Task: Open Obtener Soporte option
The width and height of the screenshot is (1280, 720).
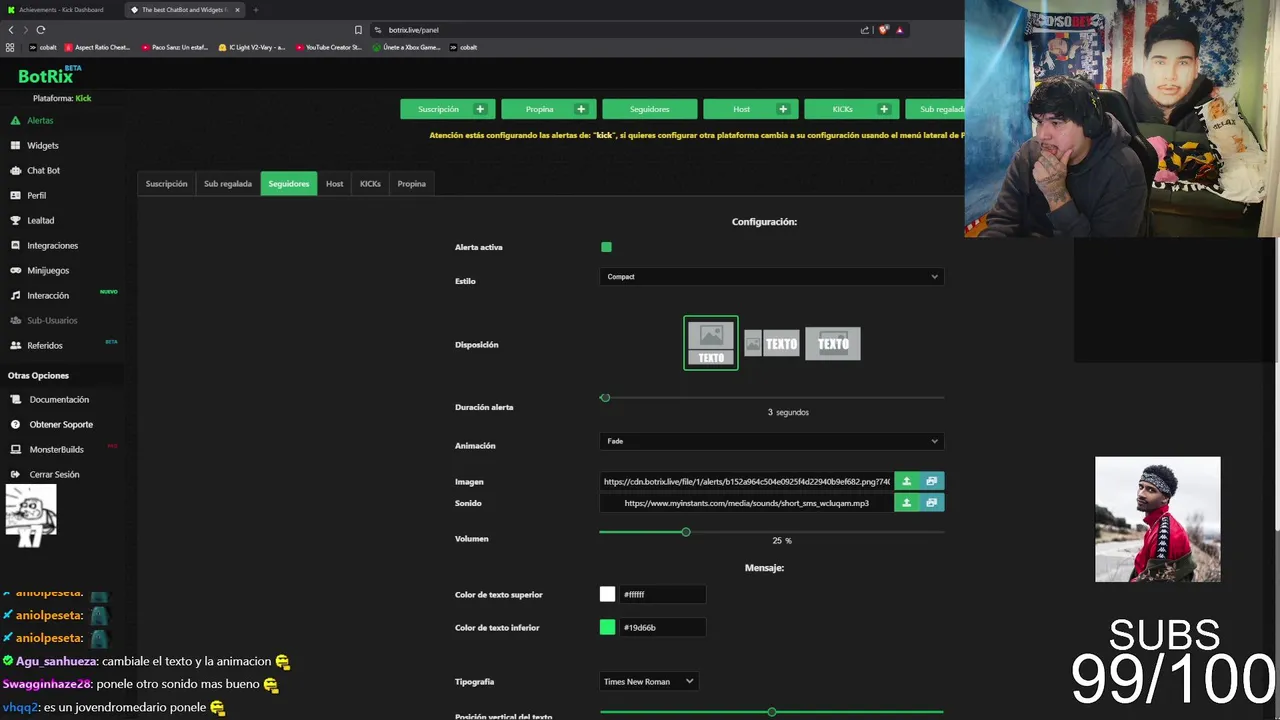Action: [x=61, y=424]
